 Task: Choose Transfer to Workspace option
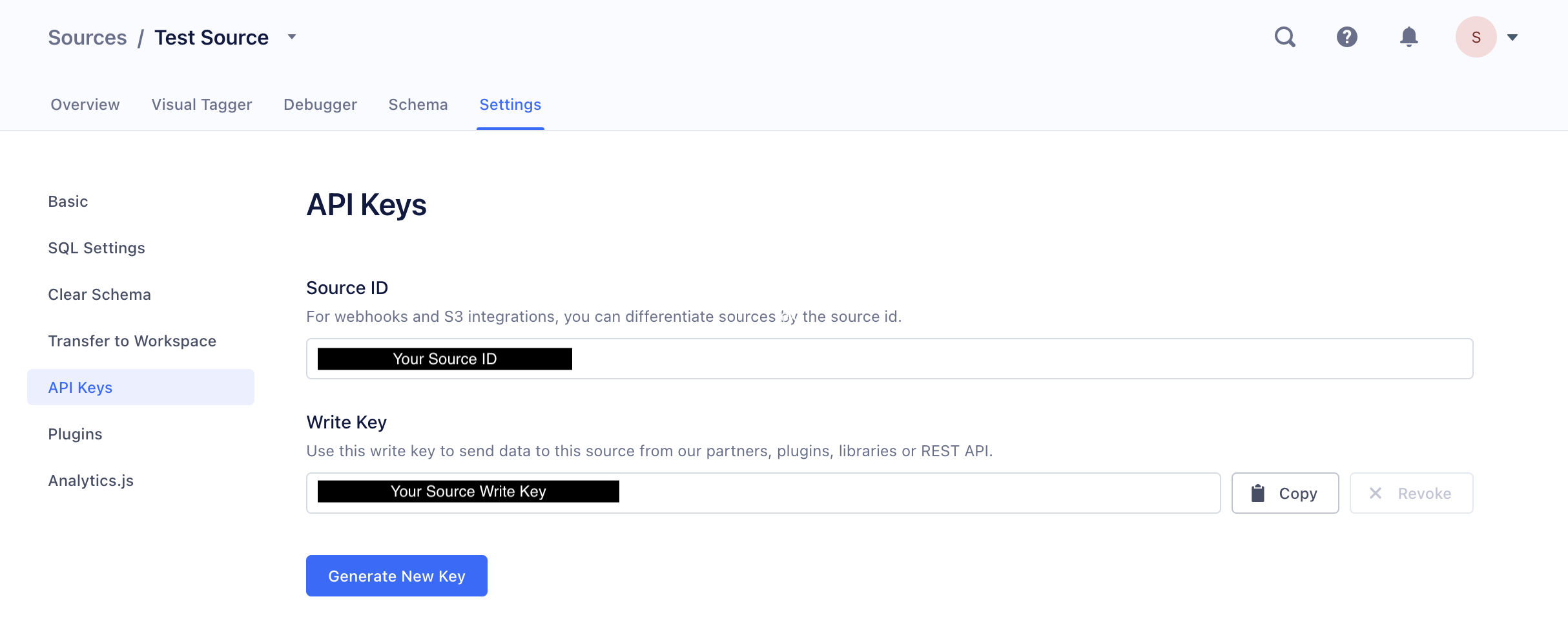(x=132, y=341)
